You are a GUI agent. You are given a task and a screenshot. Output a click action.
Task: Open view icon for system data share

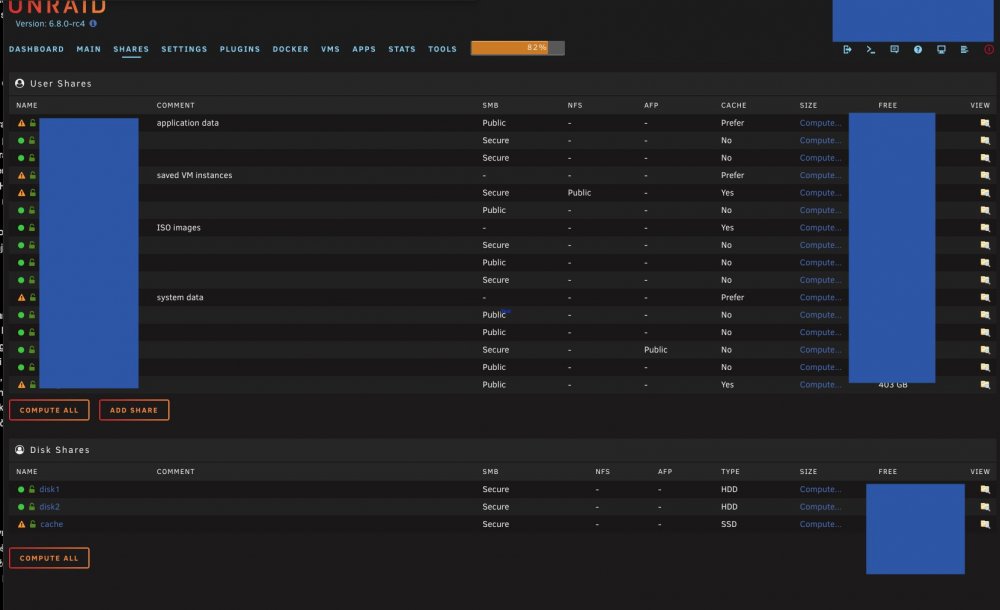click(x=985, y=297)
